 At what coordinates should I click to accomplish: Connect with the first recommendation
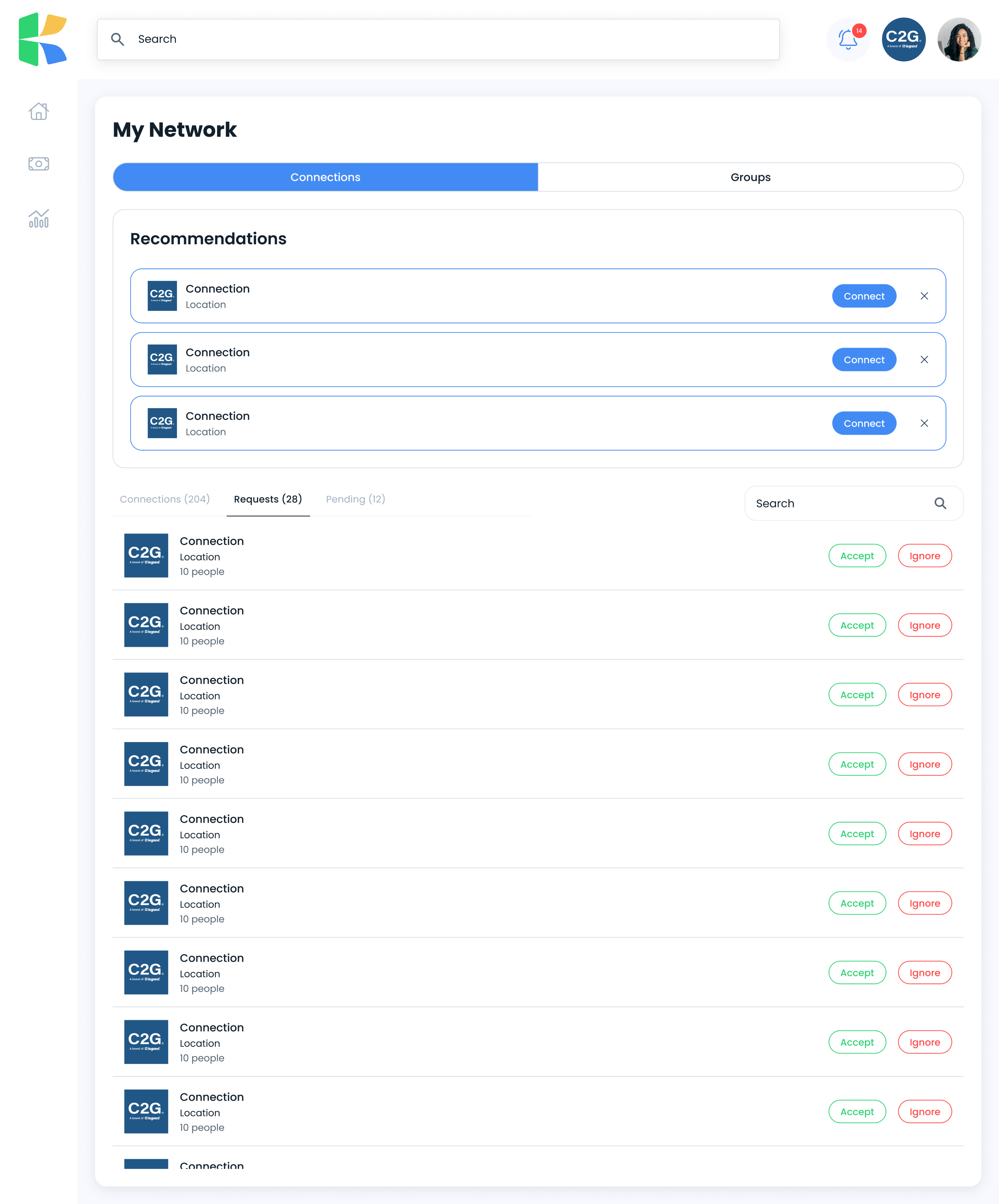click(864, 296)
